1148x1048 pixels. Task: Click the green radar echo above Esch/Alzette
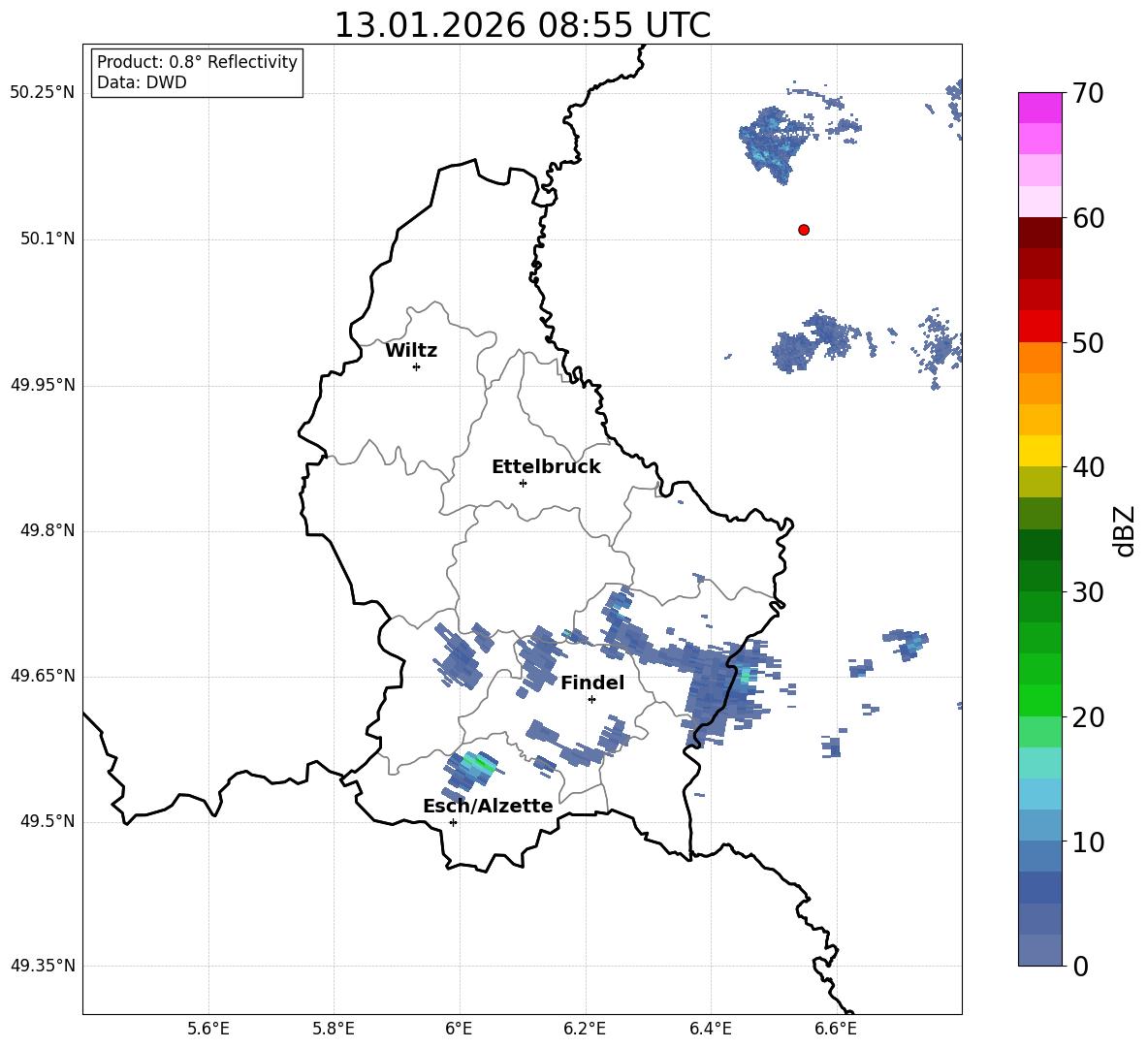pyautogui.click(x=478, y=763)
